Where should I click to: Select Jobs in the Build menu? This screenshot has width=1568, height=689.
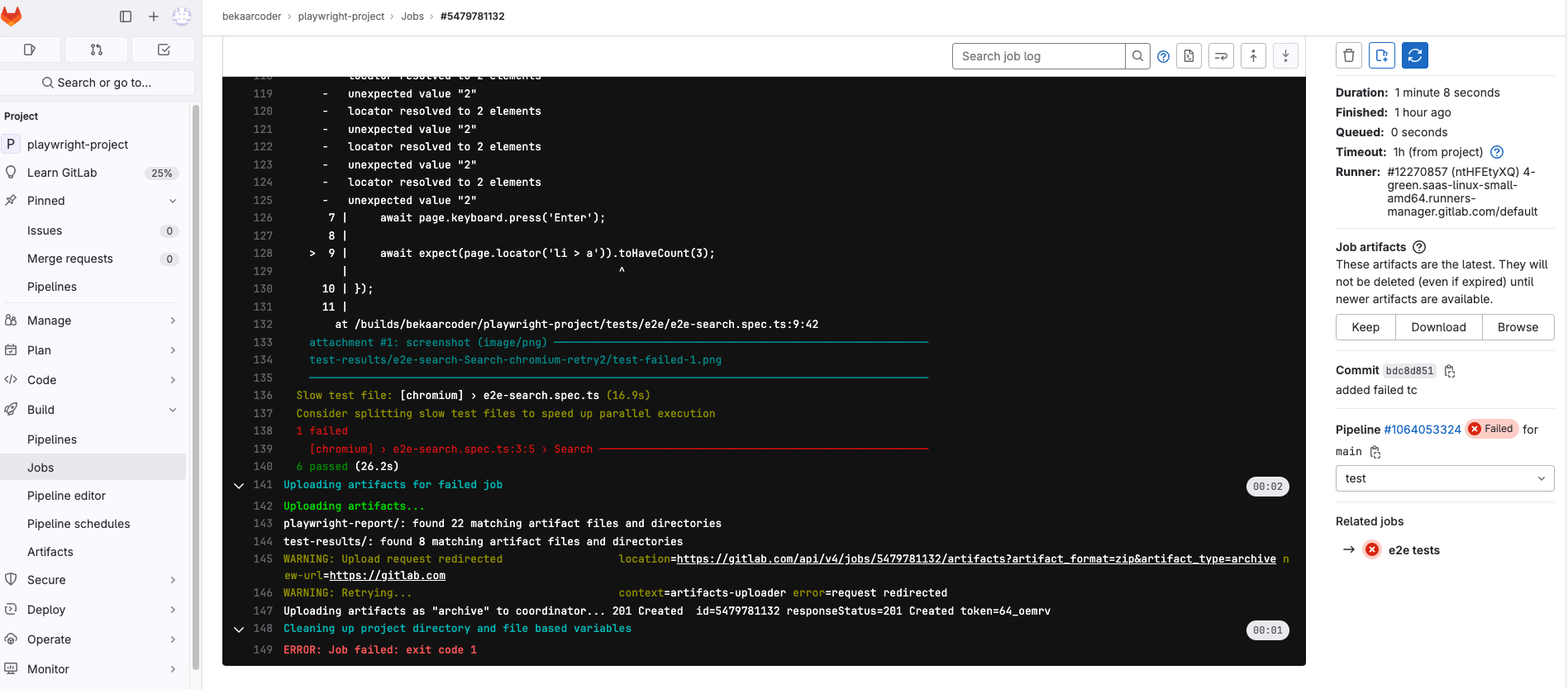[93, 468]
